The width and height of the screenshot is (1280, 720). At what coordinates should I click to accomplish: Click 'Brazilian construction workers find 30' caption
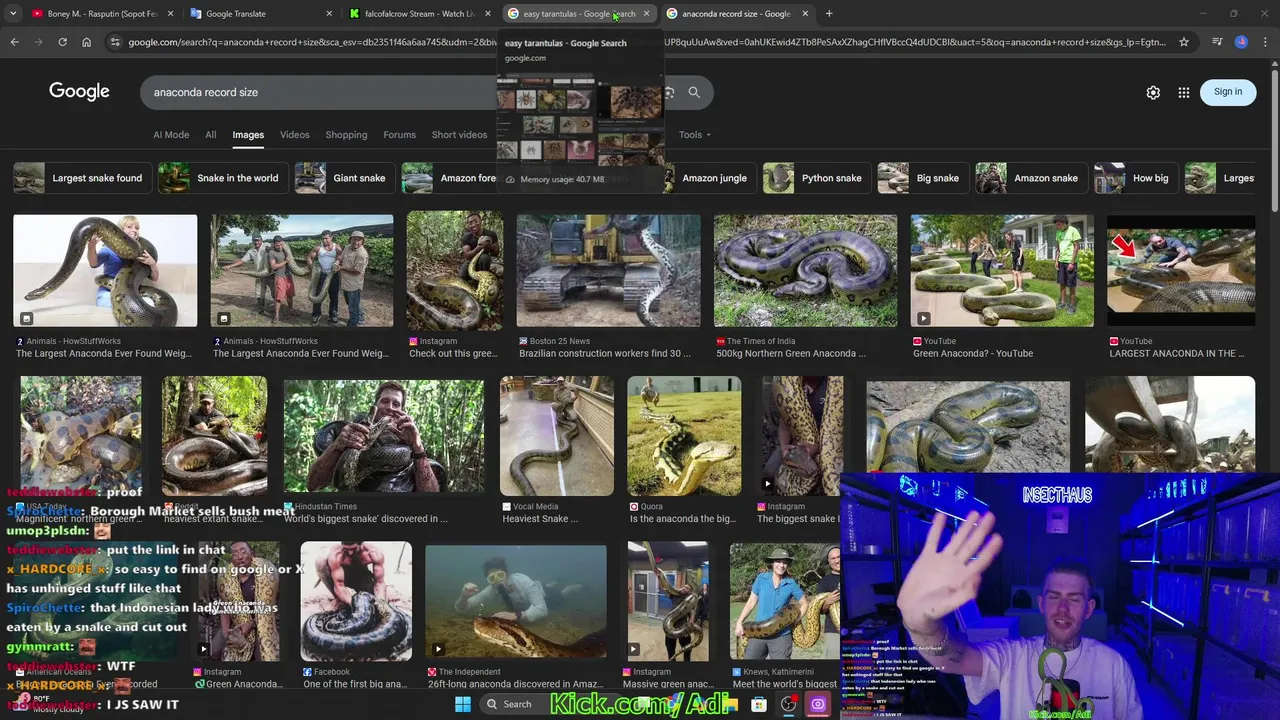pos(605,353)
